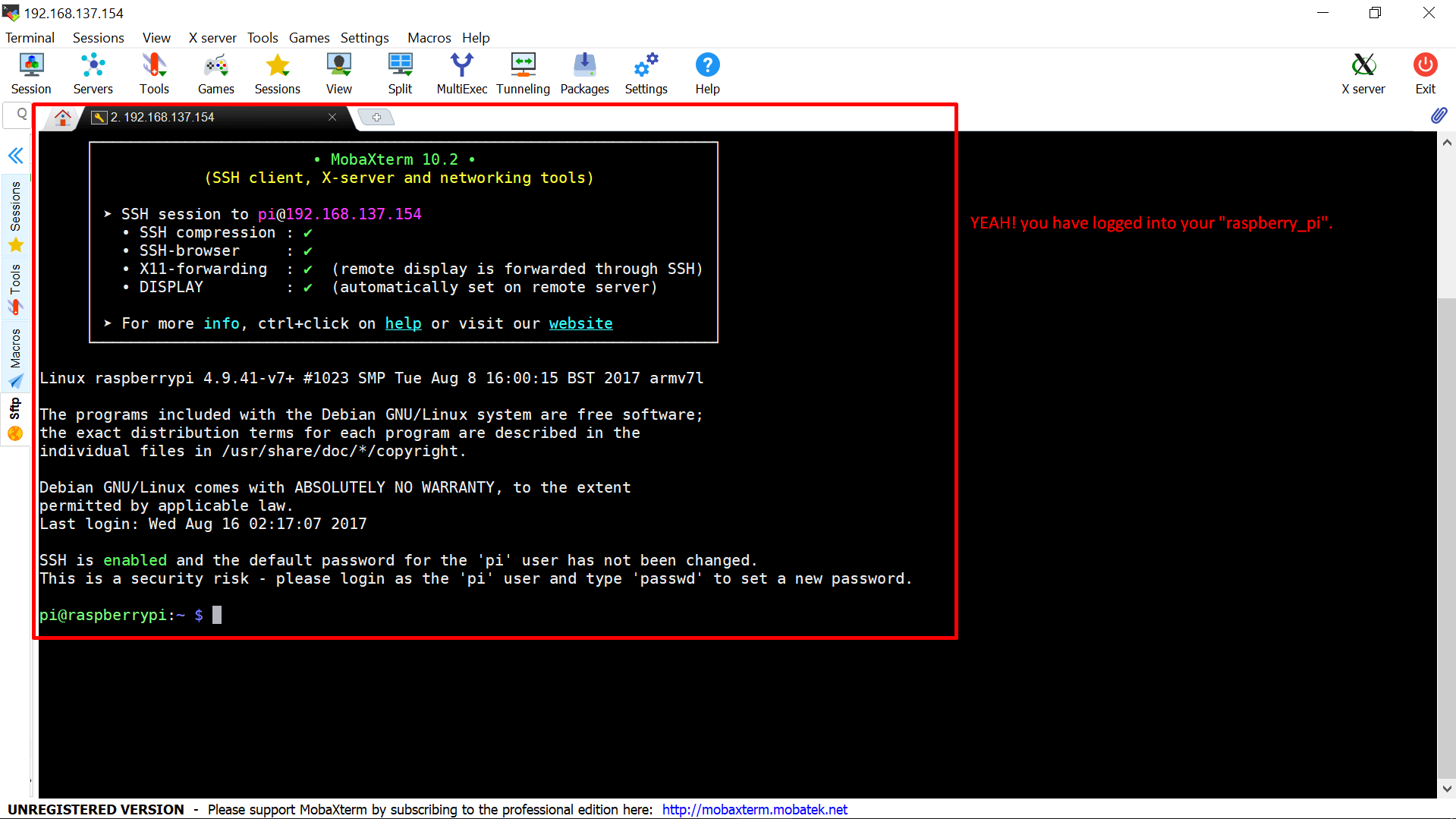Viewport: 1456px width, 819px height.
Task: Open the X server menu
Action: (212, 38)
